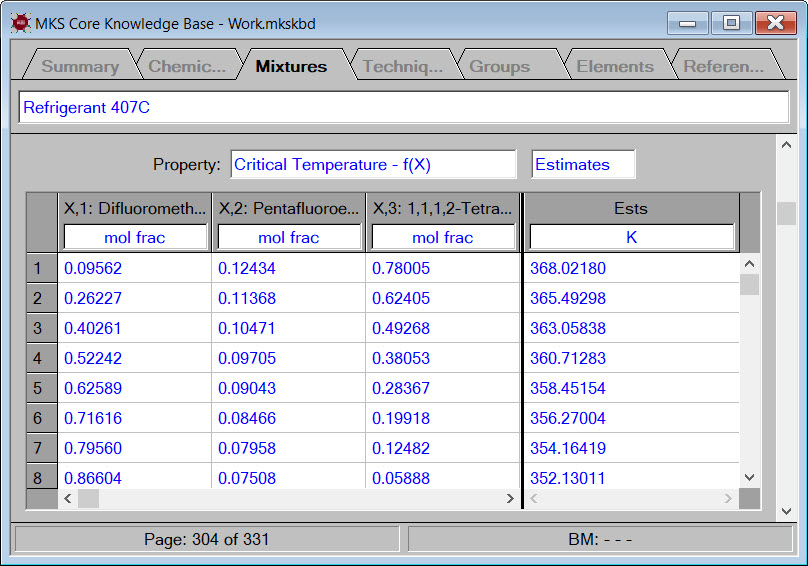Open the Critical Temperature property selector

372,165
